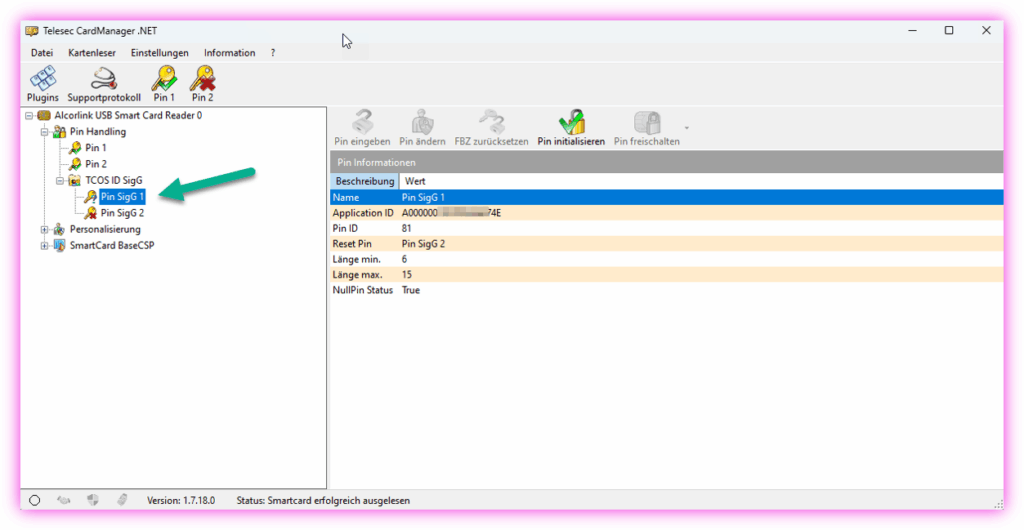Open the Einstellungen menu
Screen dimensions: 1024x530
pyautogui.click(x=159, y=53)
